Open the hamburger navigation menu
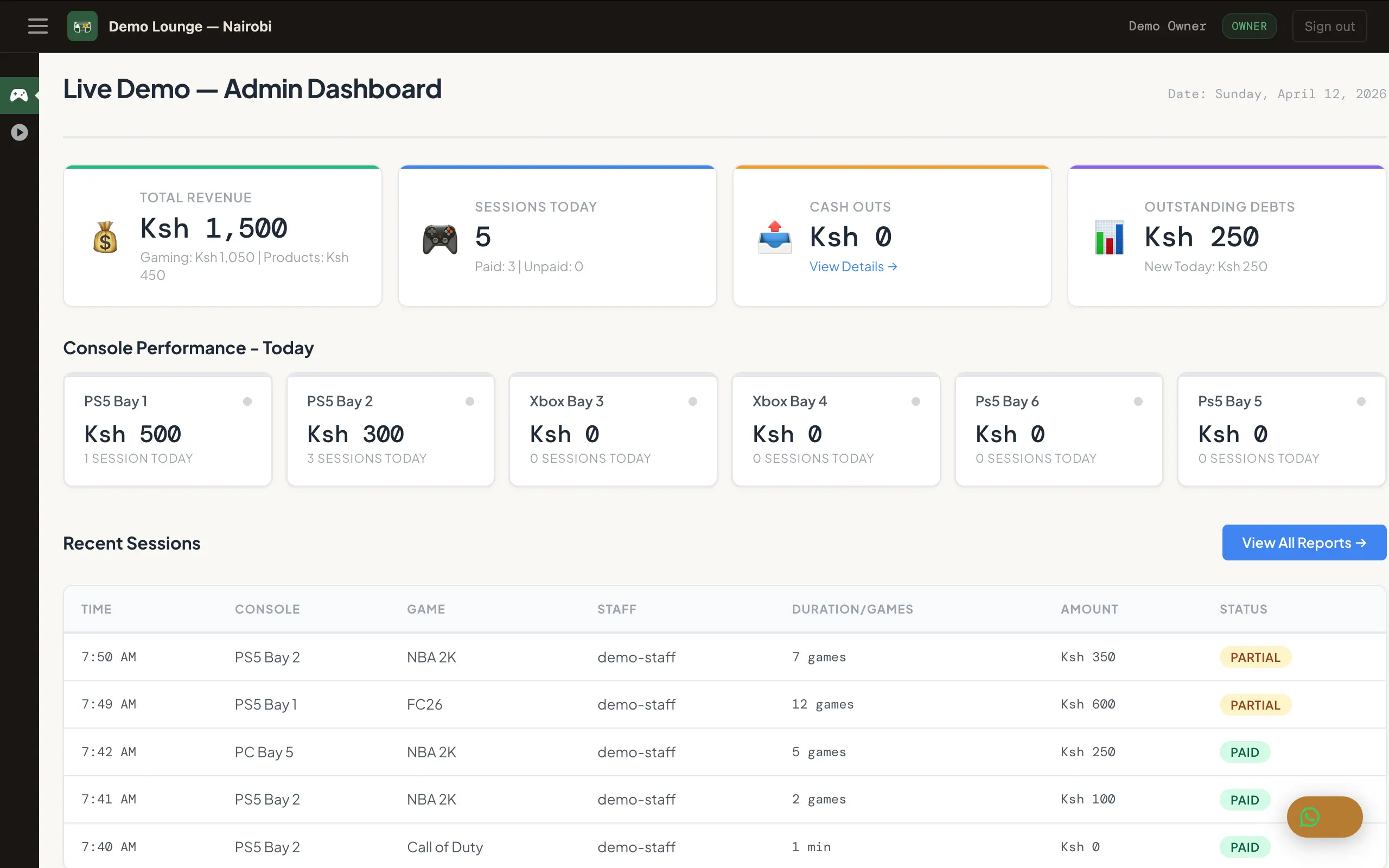 (38, 26)
